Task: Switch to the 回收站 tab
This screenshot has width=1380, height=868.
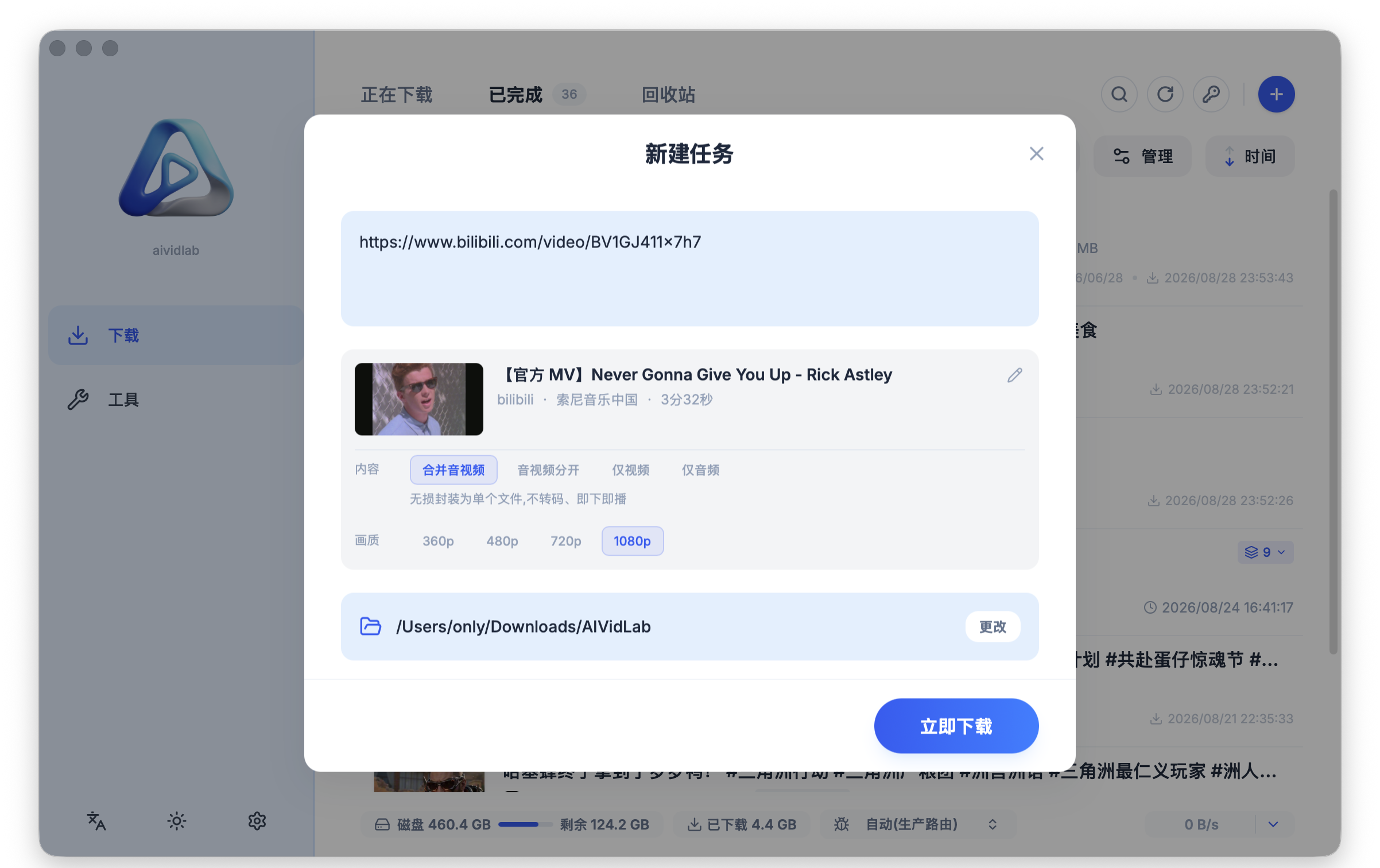Action: [668, 94]
